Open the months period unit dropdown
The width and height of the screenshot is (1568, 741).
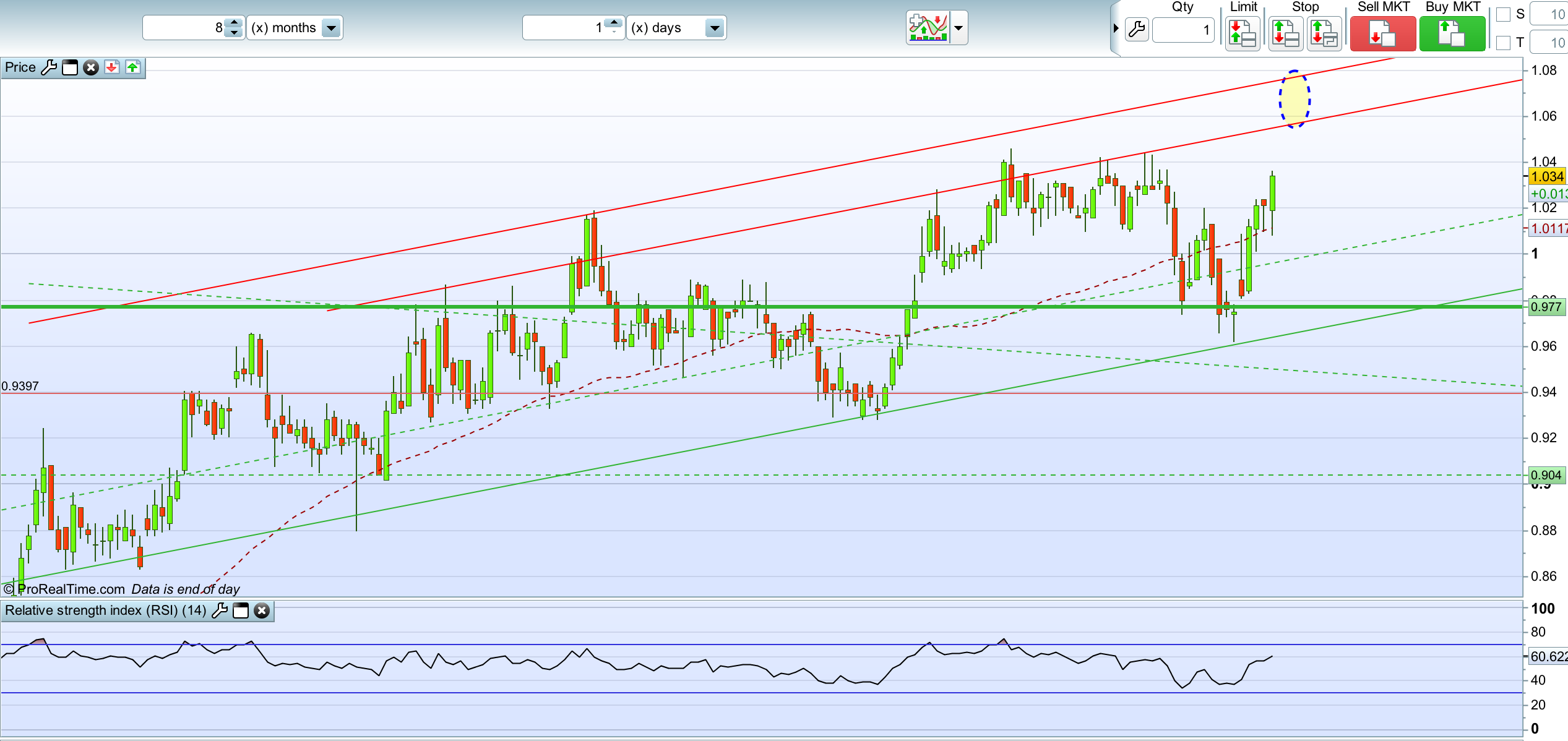(x=331, y=28)
